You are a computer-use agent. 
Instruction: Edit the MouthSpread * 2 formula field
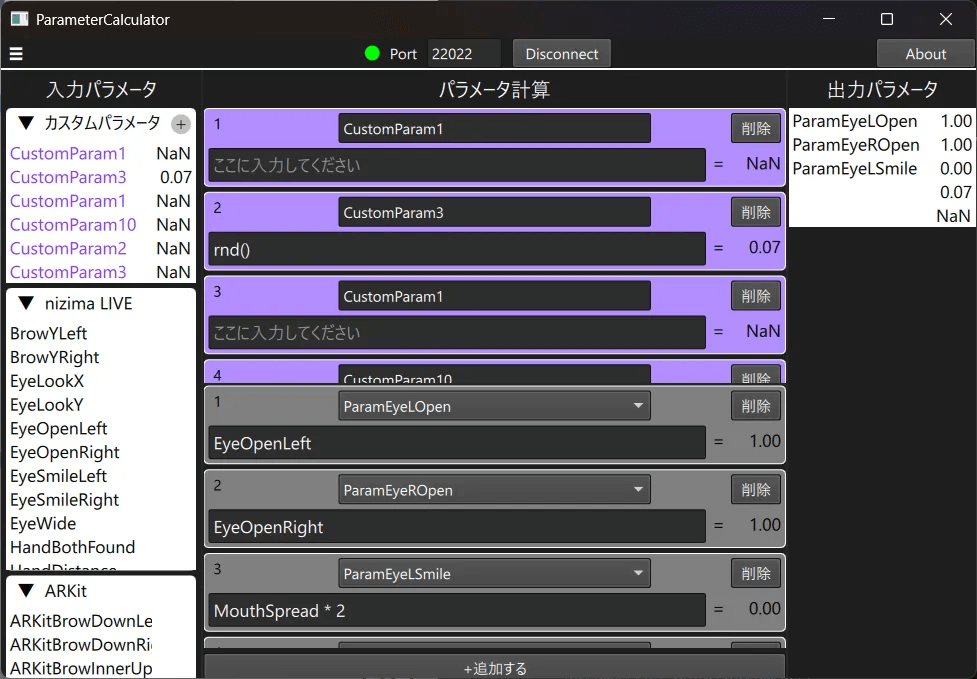point(457,610)
